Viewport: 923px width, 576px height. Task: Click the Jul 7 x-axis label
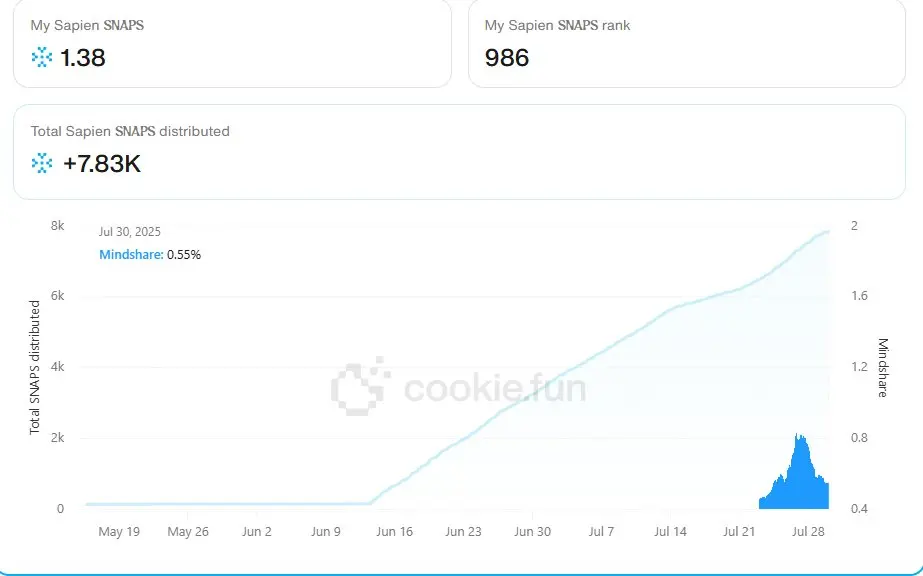pyautogui.click(x=601, y=531)
